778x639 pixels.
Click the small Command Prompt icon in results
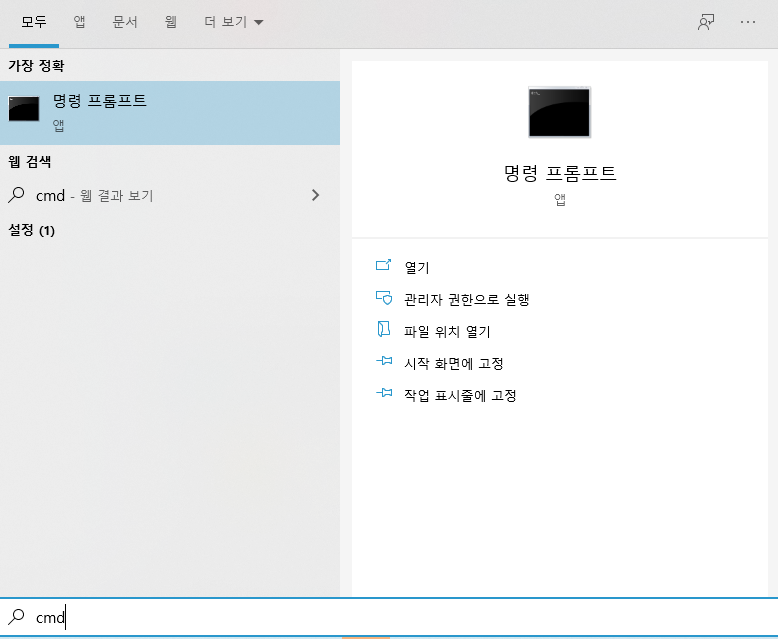tap(24, 109)
